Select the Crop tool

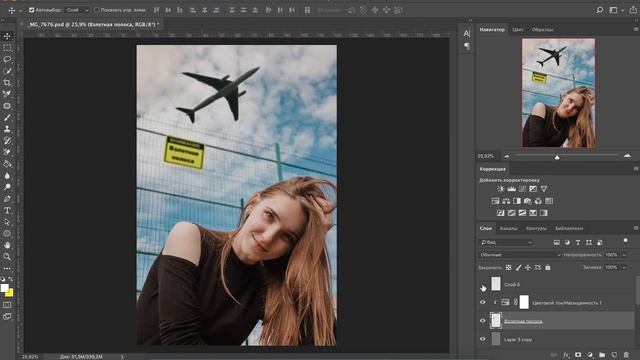point(7,83)
